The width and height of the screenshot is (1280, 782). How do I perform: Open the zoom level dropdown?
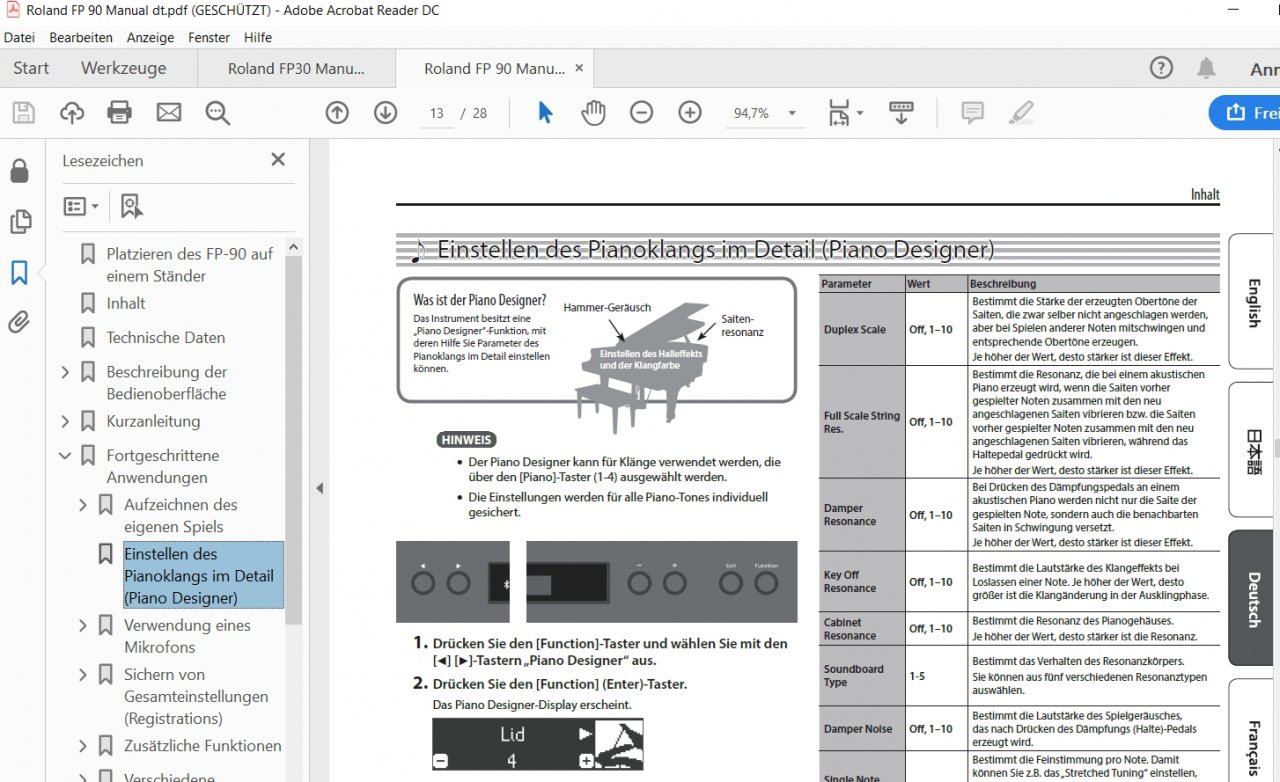tap(792, 113)
